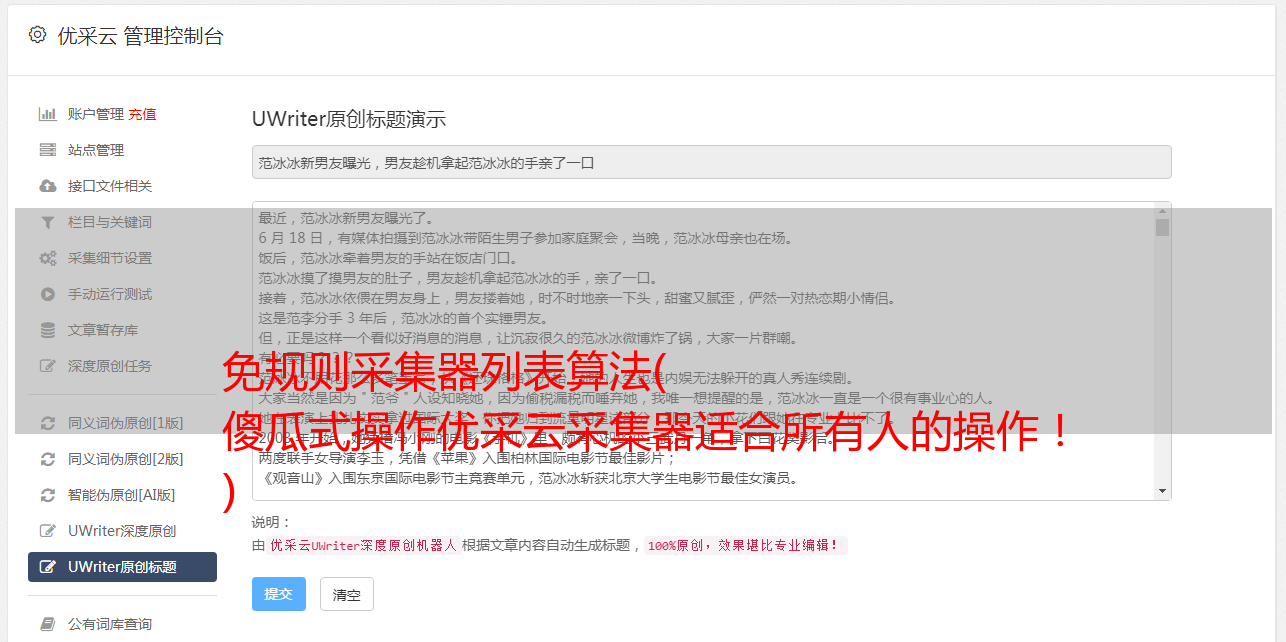Click the play circle icon for 手动运行测试
This screenshot has height=642, width=1286.
pyautogui.click(x=47, y=294)
